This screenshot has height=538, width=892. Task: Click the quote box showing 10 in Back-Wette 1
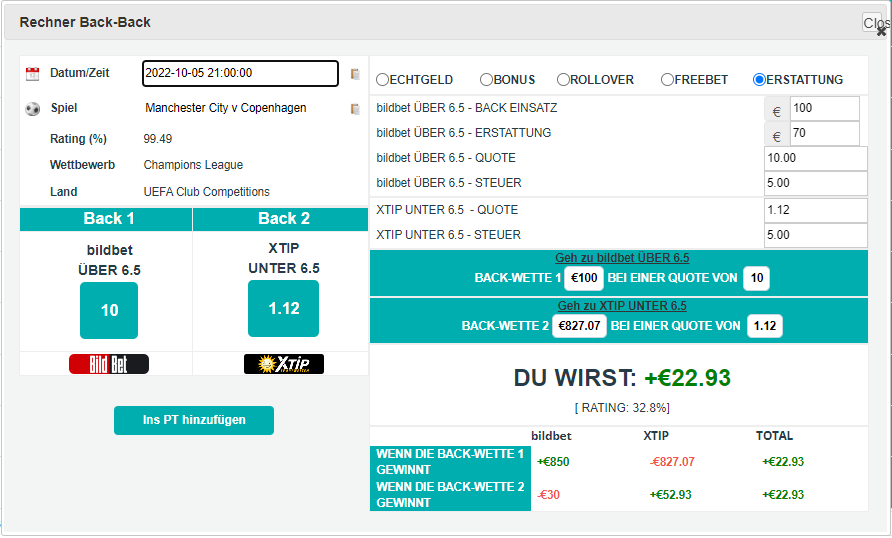[757, 278]
